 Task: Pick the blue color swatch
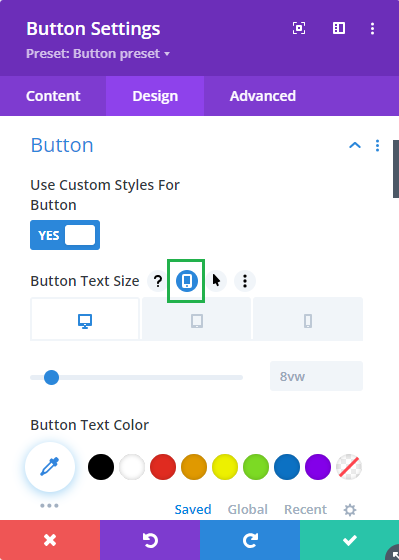pos(287,467)
